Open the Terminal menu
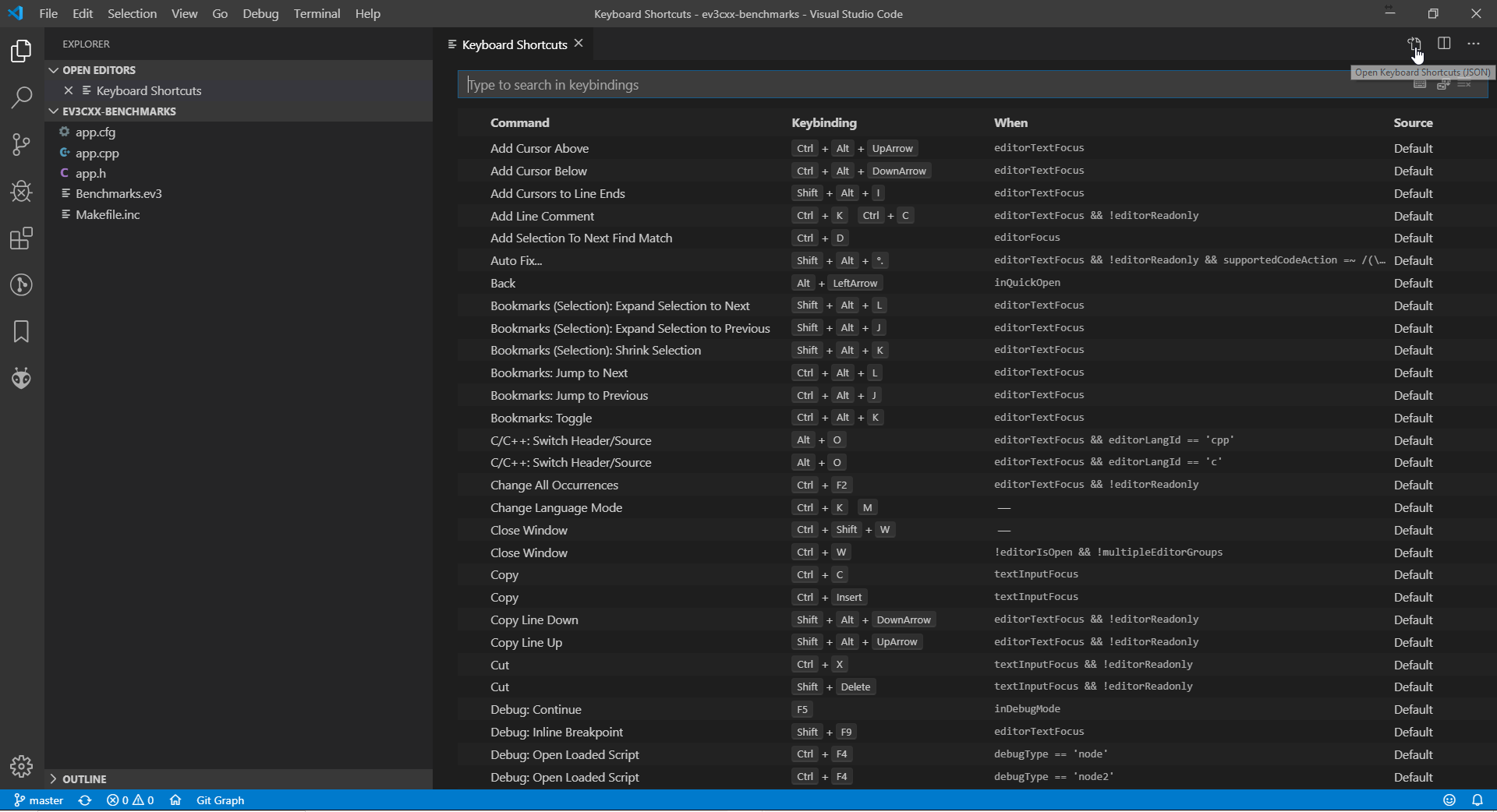Viewport: 1497px width, 812px height. (x=317, y=13)
